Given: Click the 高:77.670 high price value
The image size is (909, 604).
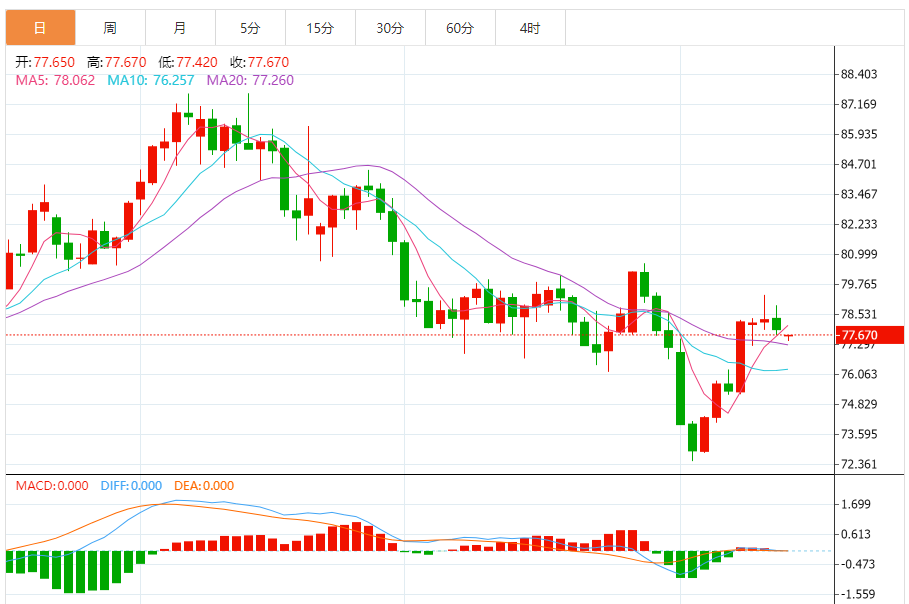Looking at the screenshot, I should (117, 62).
